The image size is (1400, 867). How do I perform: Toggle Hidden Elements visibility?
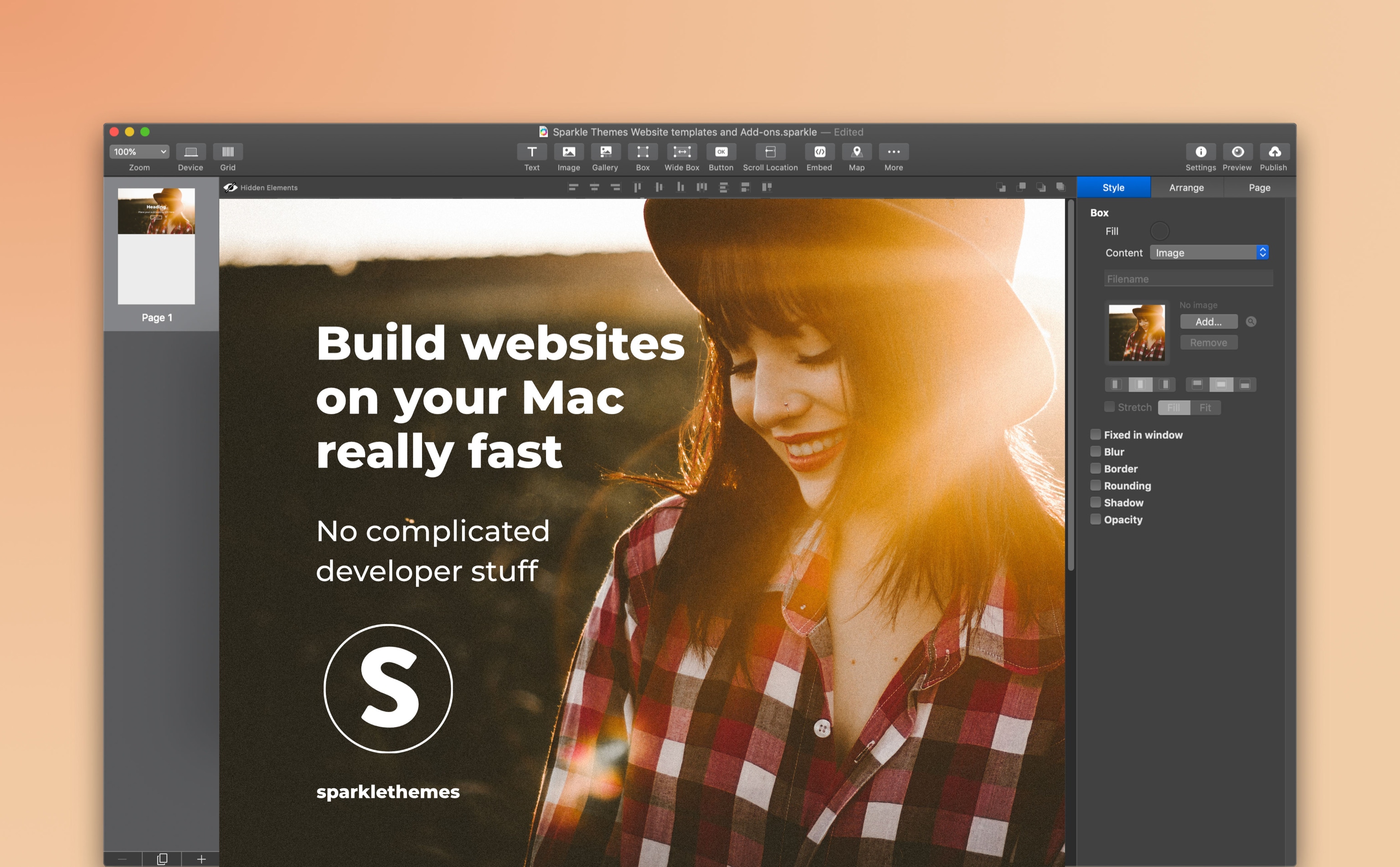pyautogui.click(x=261, y=187)
